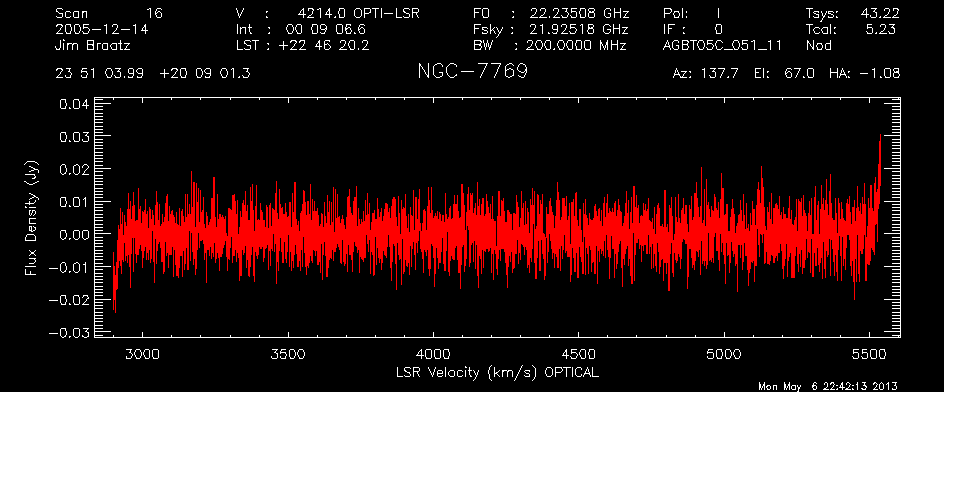Click the 5500 x-axis tick label
The image size is (962, 490).
(x=869, y=354)
